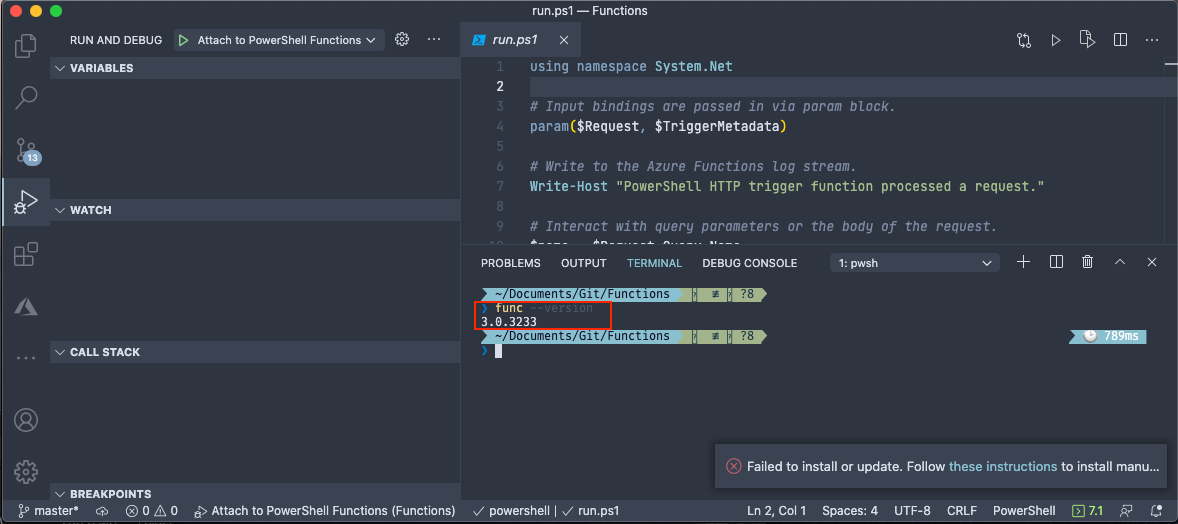Screen dimensions: 1178x524
Task: Open Source Control view with 13 changes
Action: coord(26,150)
